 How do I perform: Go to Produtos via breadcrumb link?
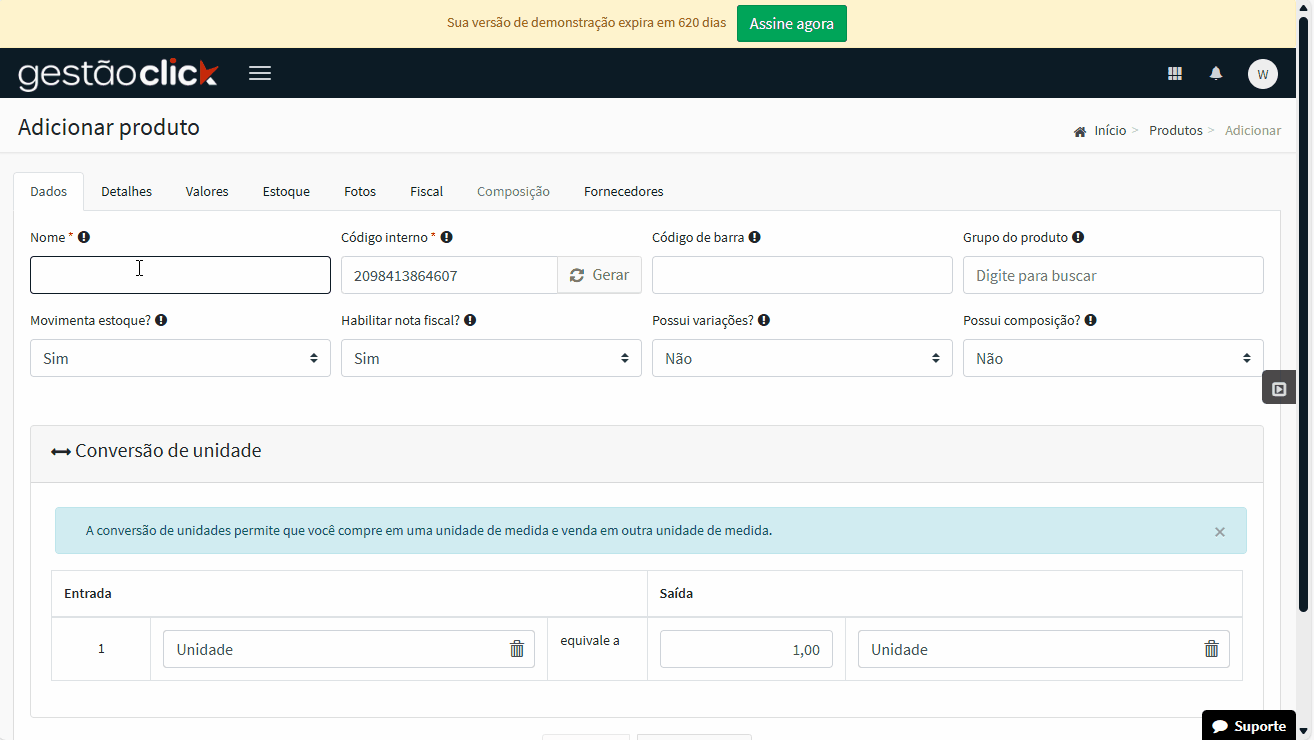(1175, 130)
